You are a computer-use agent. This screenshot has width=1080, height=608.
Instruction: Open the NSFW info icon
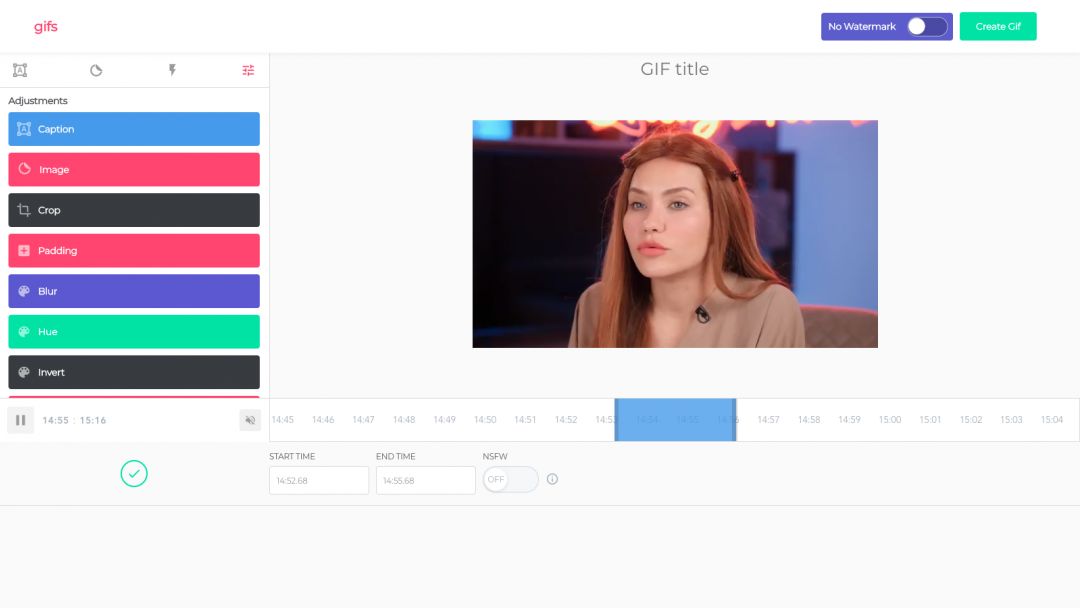[552, 479]
